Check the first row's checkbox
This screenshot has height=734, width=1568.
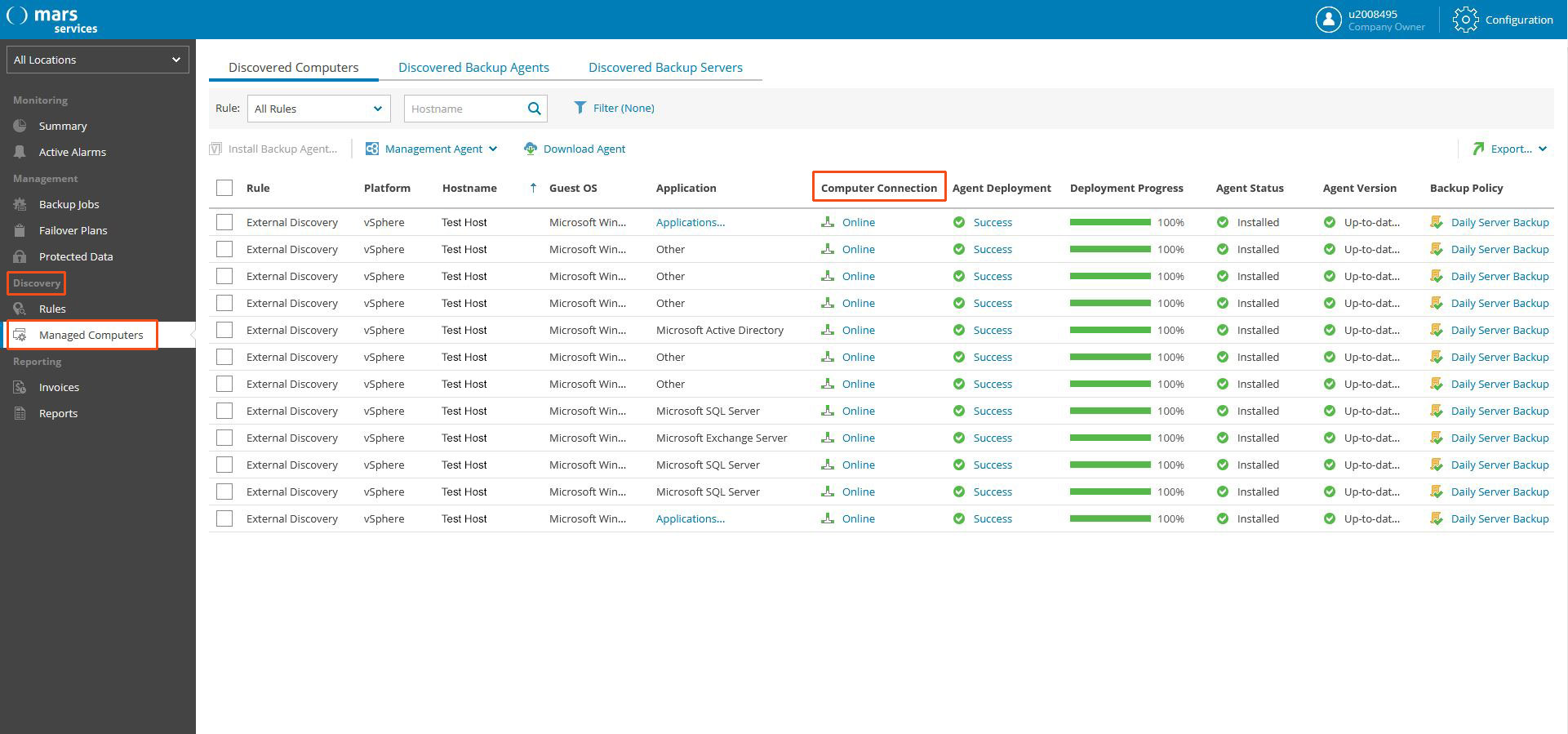click(224, 222)
